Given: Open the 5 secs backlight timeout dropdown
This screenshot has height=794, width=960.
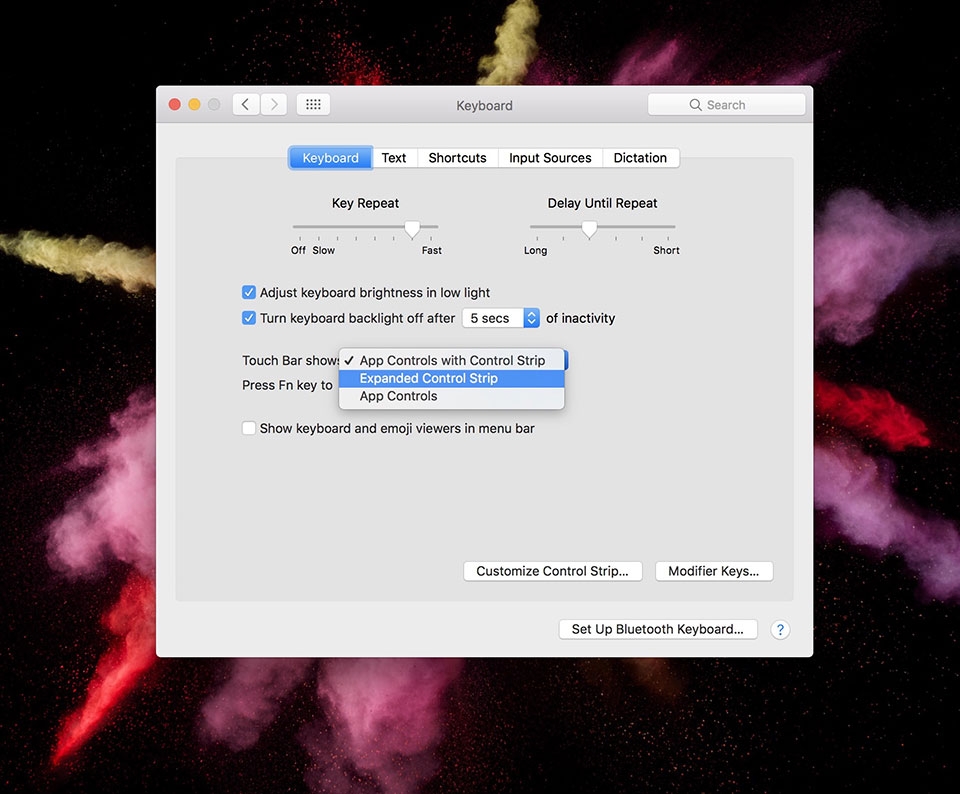Looking at the screenshot, I should click(501, 318).
